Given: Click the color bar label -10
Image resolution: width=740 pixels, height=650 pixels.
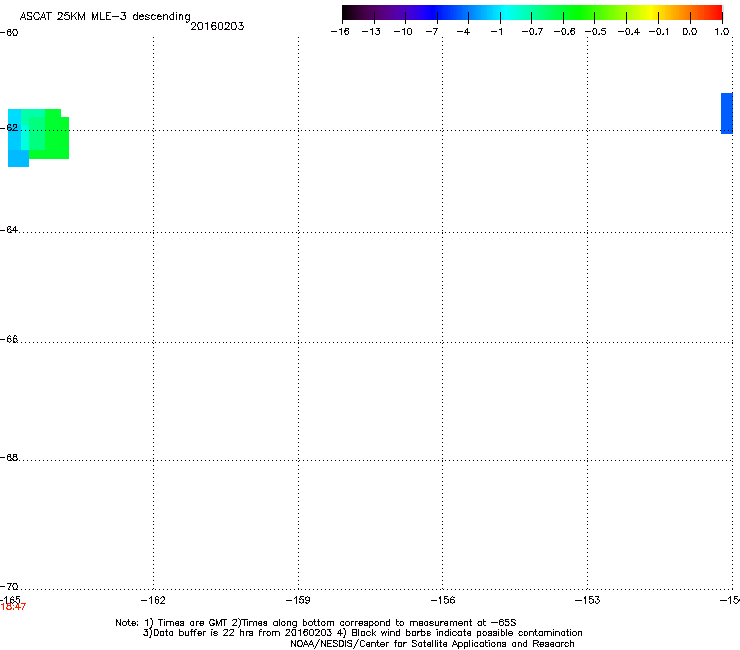Looking at the screenshot, I should click(403, 32).
